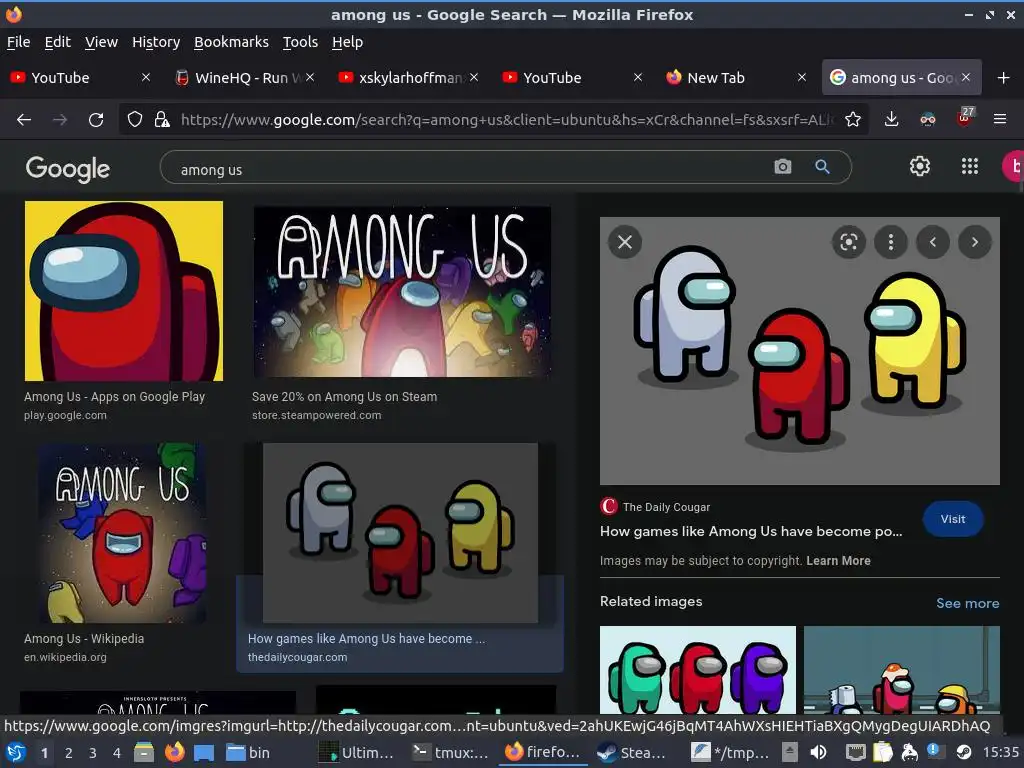This screenshot has height=768, width=1024.
Task: Reload the current page
Action: (x=96, y=120)
